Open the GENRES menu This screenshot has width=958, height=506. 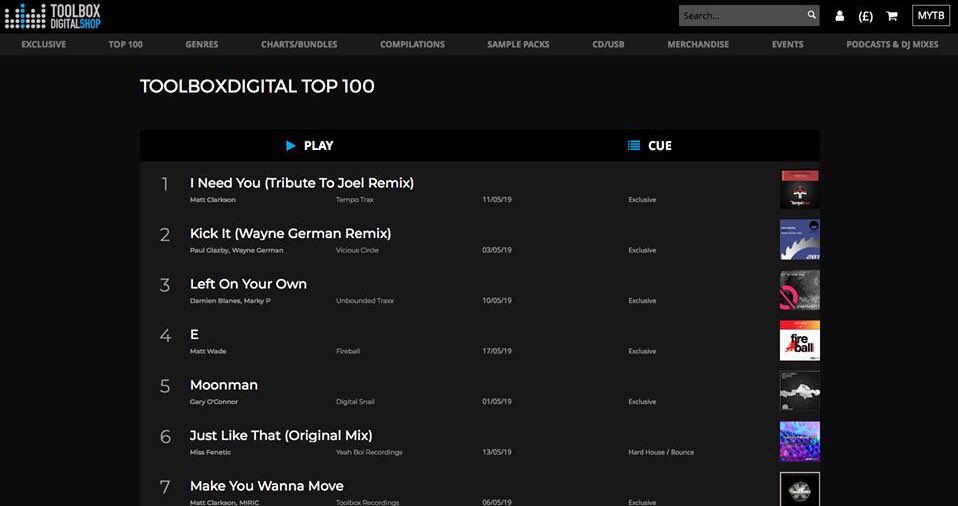coord(202,44)
